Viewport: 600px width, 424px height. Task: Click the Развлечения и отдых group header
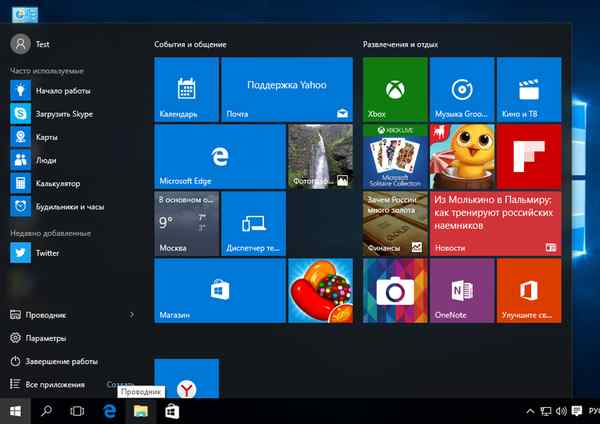(x=400, y=44)
